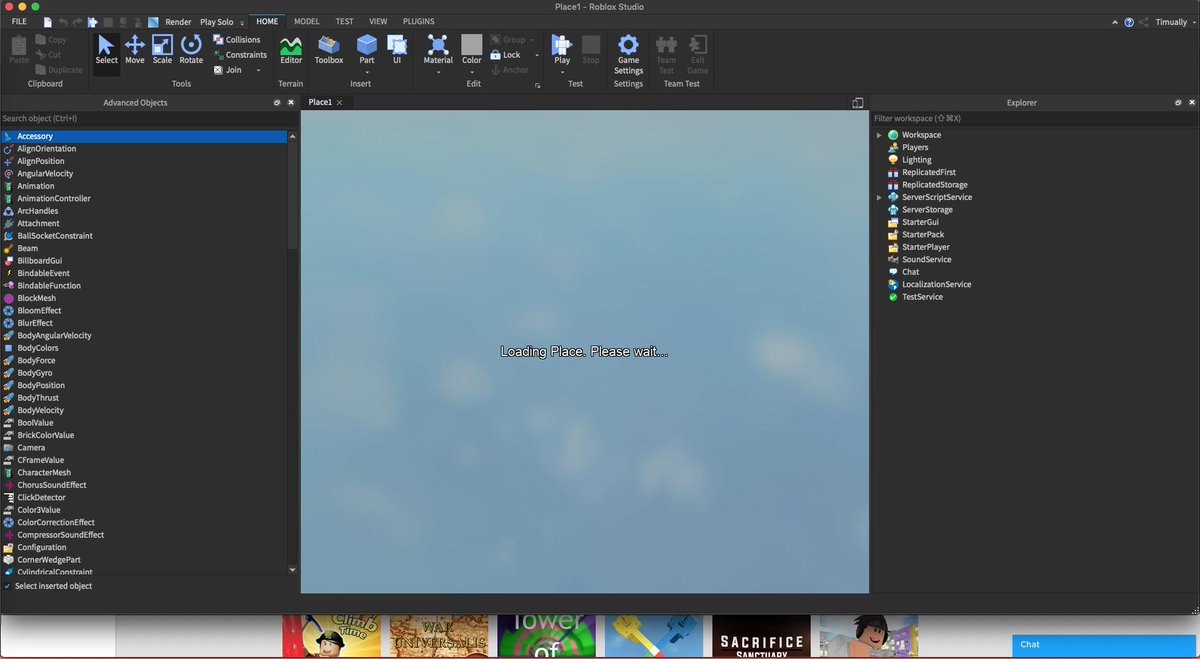The width and height of the screenshot is (1200, 659).
Task: Switch to the PLUGINS tab
Action: pos(418,21)
